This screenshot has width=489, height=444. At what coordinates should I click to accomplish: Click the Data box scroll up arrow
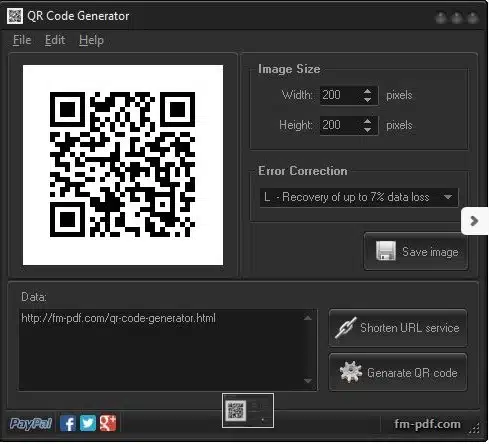click(x=308, y=318)
